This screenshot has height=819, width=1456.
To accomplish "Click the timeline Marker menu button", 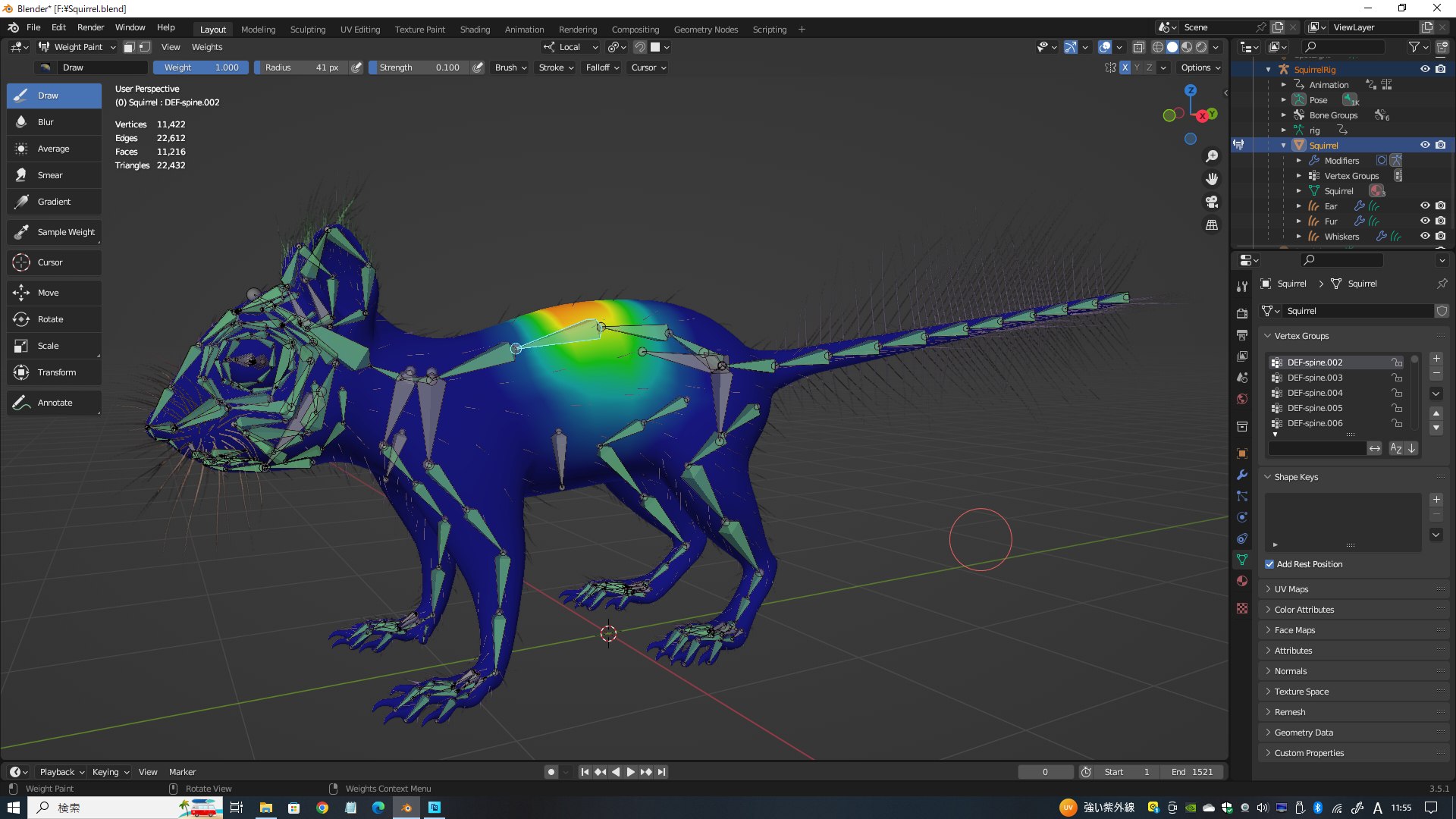I will pyautogui.click(x=182, y=772).
